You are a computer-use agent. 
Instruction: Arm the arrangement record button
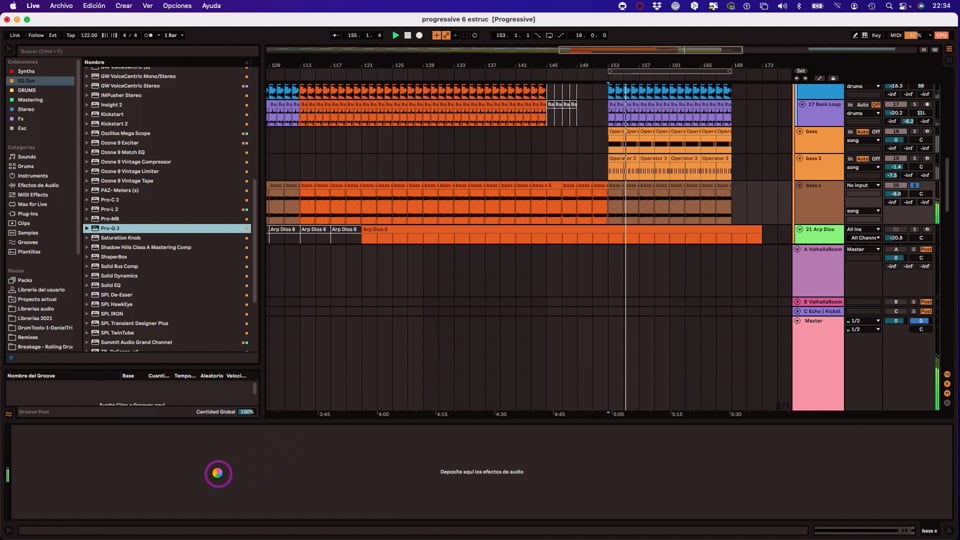(x=419, y=36)
